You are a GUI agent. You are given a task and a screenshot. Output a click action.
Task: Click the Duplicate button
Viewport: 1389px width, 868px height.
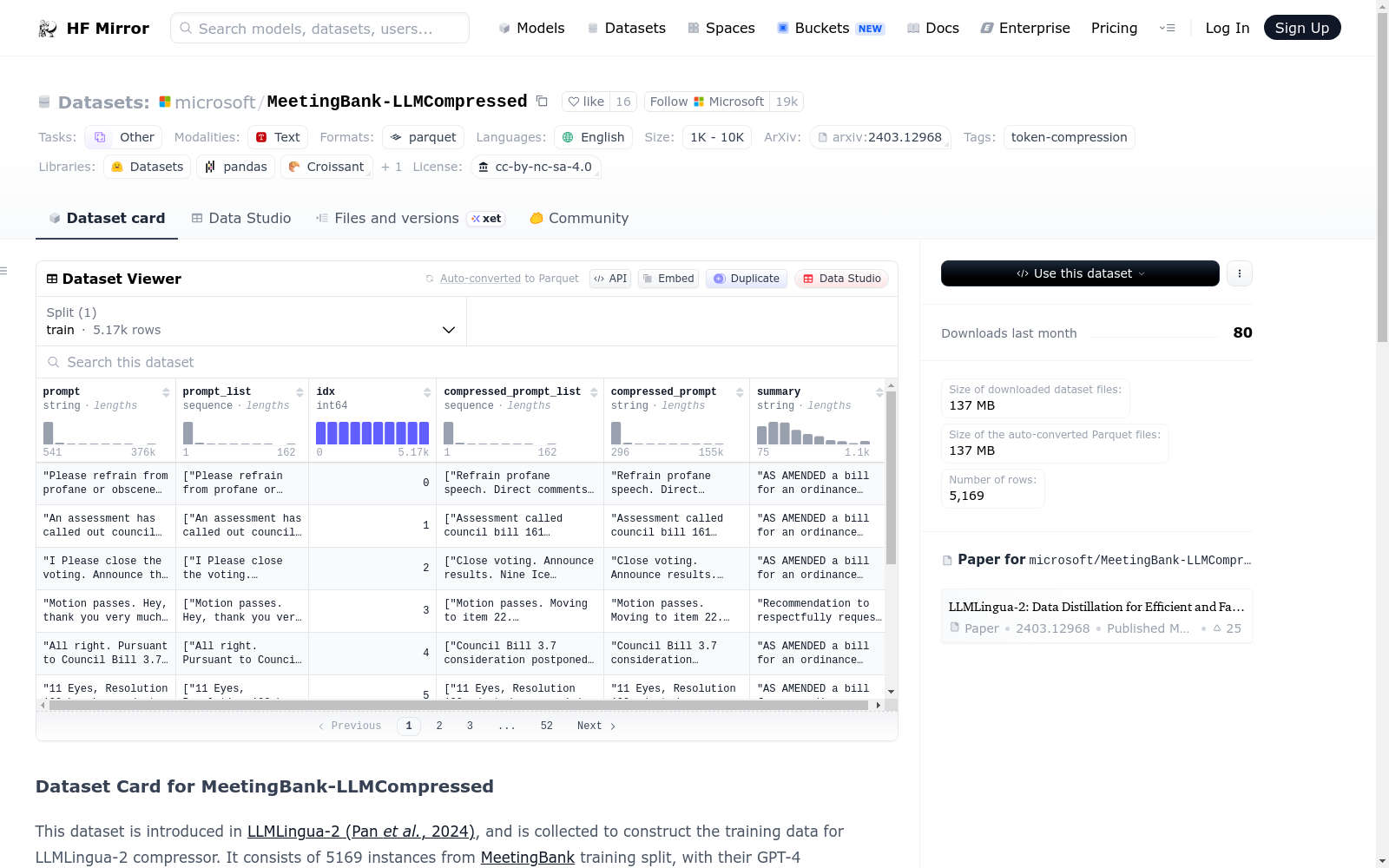click(747, 279)
